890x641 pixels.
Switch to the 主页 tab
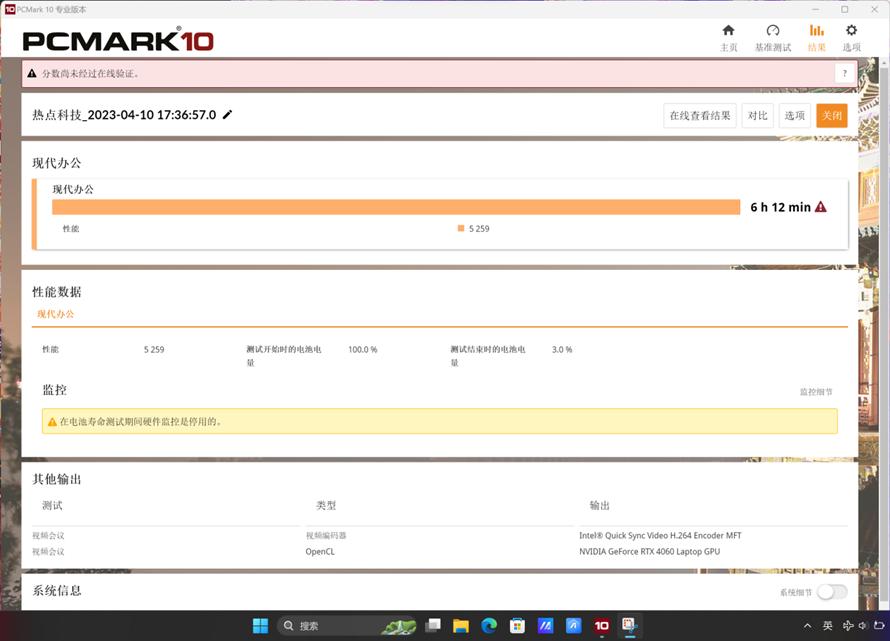(729, 38)
